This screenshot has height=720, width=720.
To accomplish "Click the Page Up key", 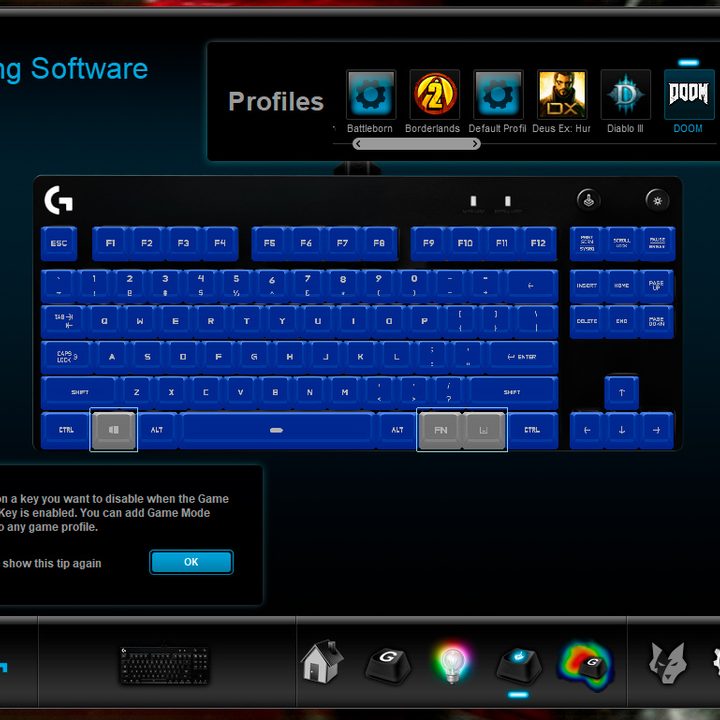I will point(657,286).
